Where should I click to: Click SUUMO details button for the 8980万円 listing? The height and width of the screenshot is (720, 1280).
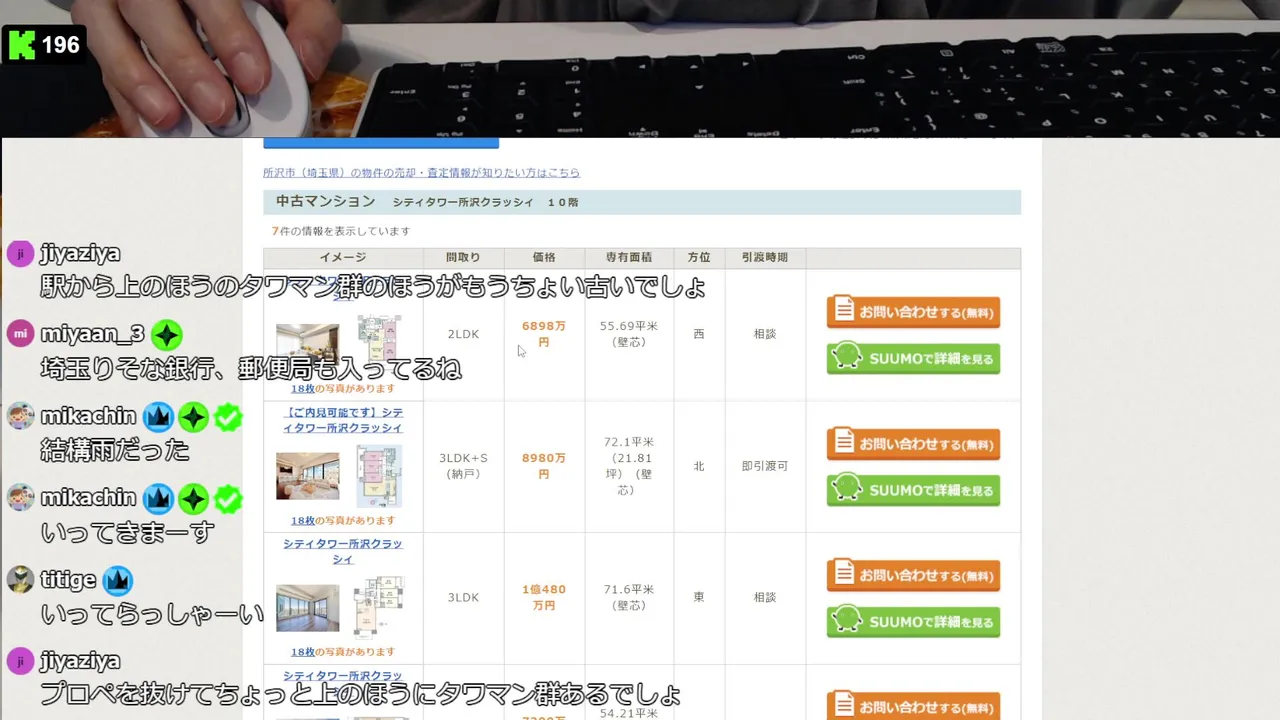click(x=913, y=490)
